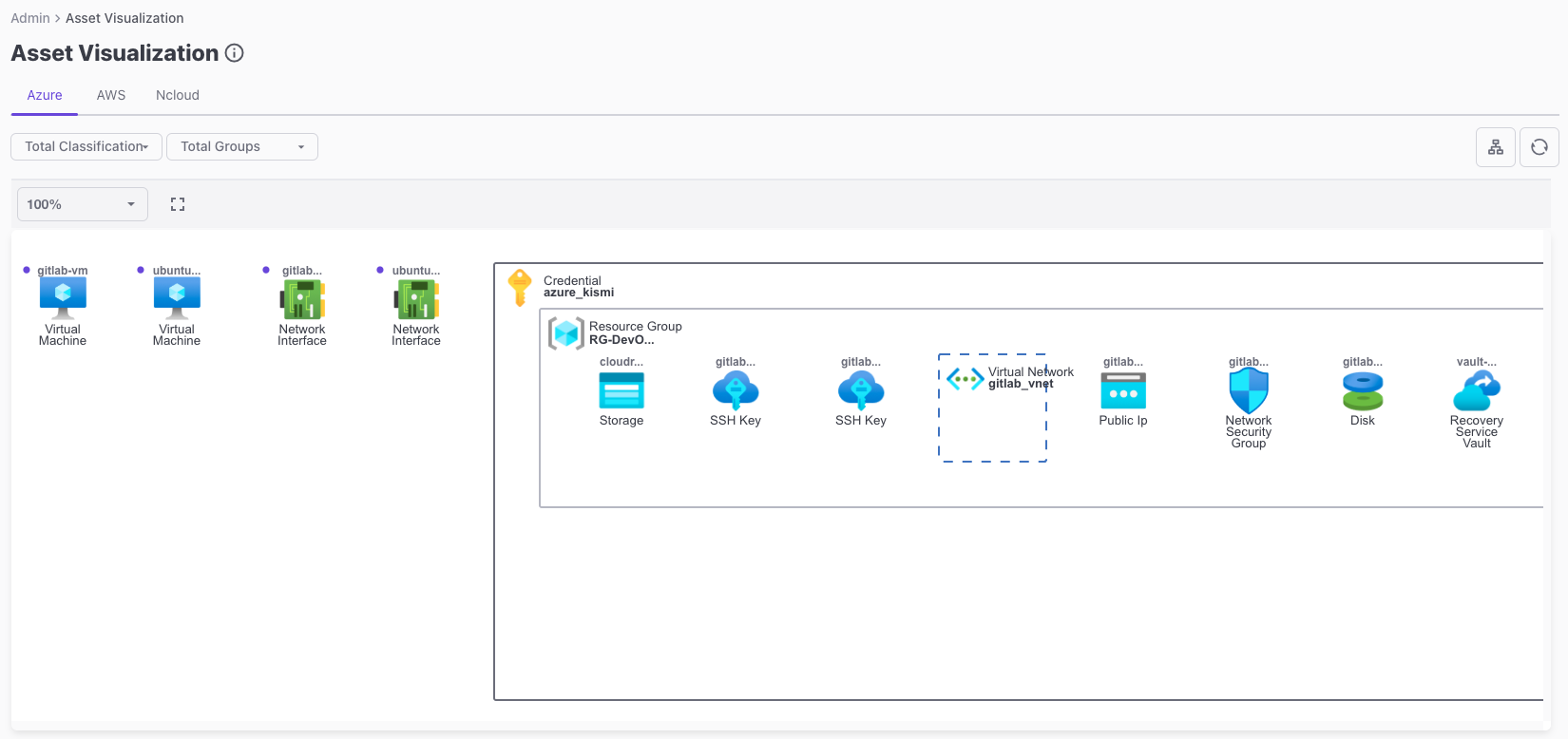Select the gitlab Public Ip icon

point(1123,390)
